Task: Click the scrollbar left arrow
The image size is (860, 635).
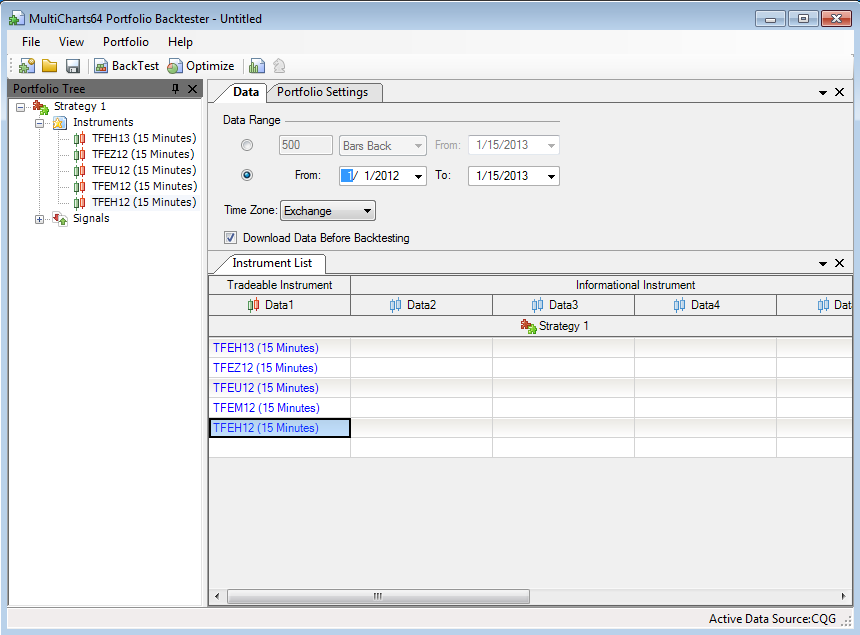Action: click(x=217, y=597)
